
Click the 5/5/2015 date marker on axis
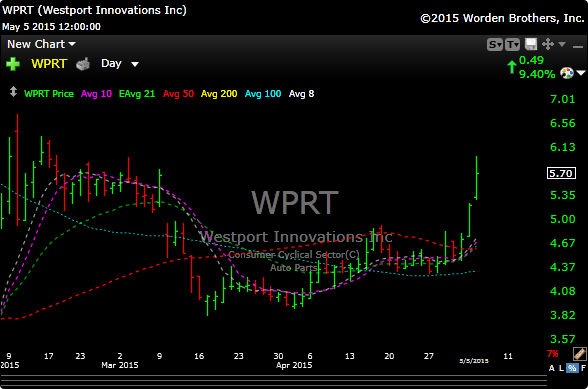tap(474, 361)
